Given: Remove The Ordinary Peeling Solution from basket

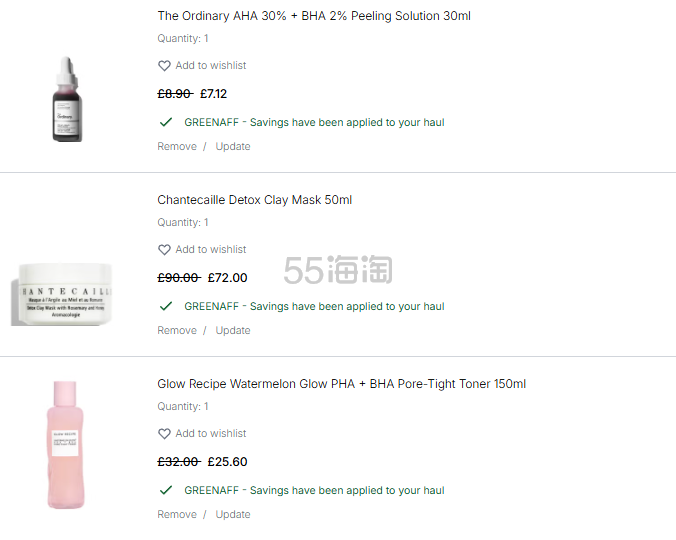Looking at the screenshot, I should [177, 146].
